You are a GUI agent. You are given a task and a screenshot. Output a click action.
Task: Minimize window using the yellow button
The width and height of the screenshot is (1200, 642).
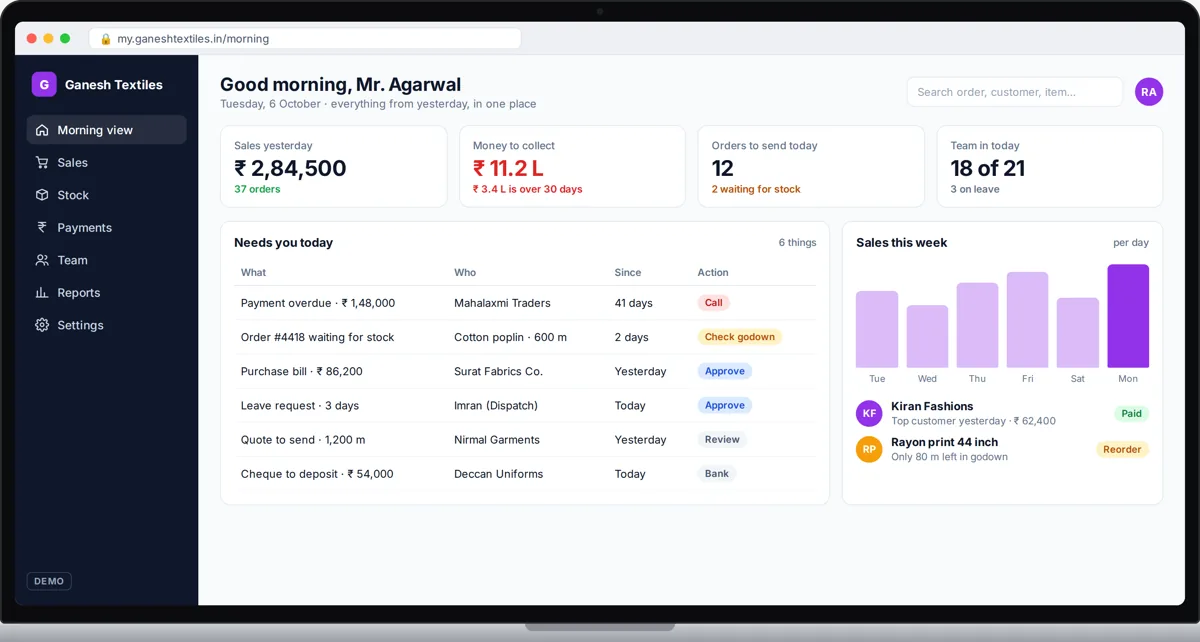48,38
